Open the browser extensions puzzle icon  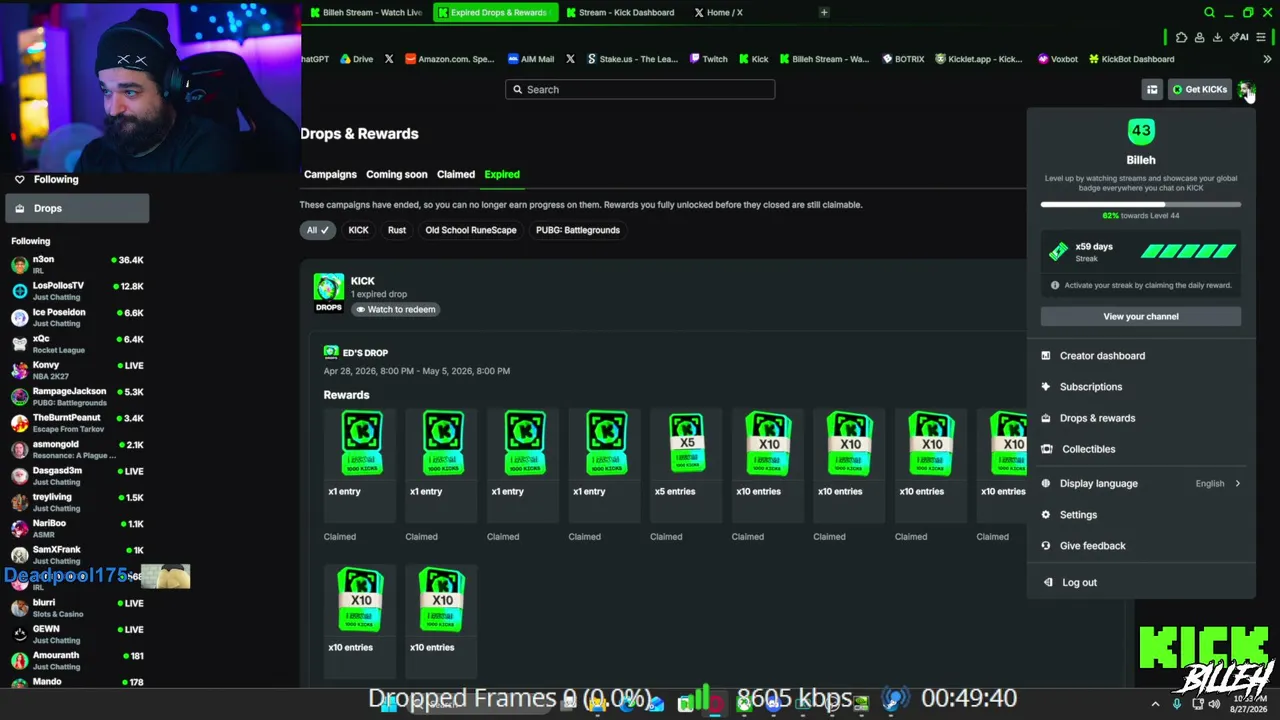coord(1181,38)
